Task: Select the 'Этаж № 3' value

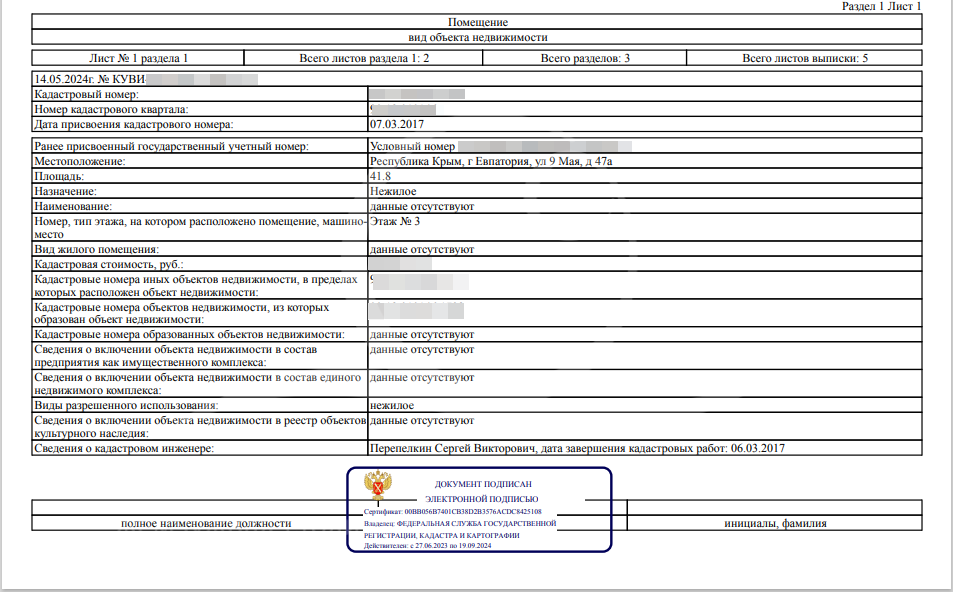Action: (394, 221)
